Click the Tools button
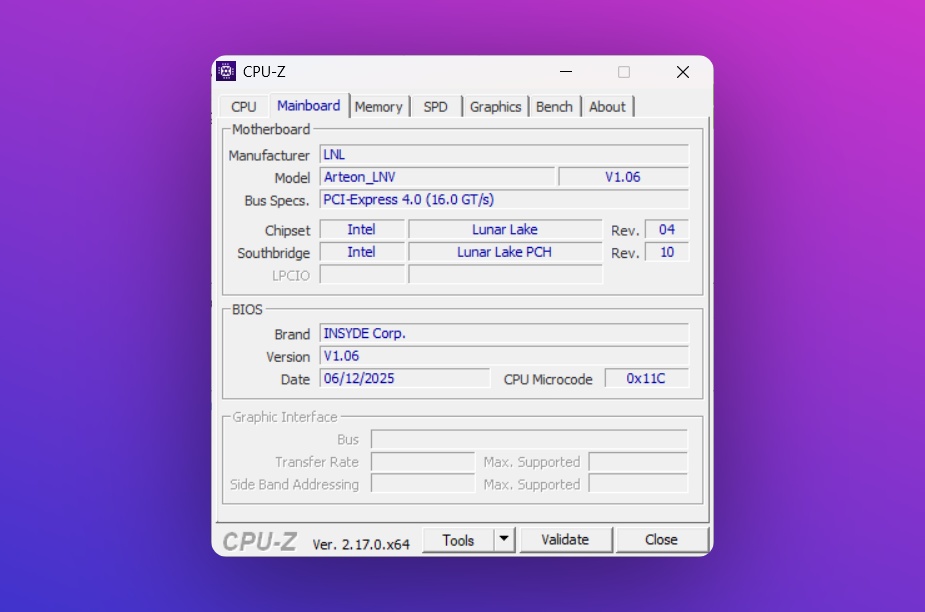 458,540
